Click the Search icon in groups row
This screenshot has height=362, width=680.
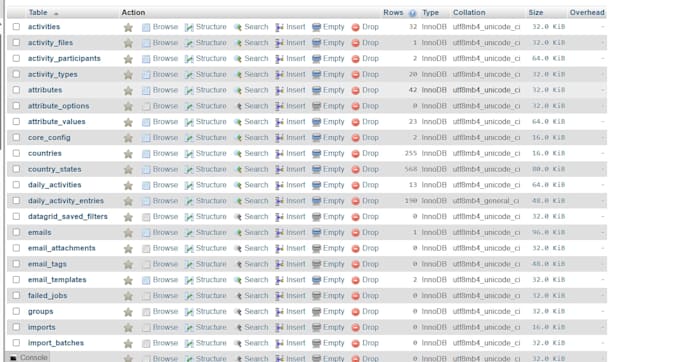(x=238, y=312)
